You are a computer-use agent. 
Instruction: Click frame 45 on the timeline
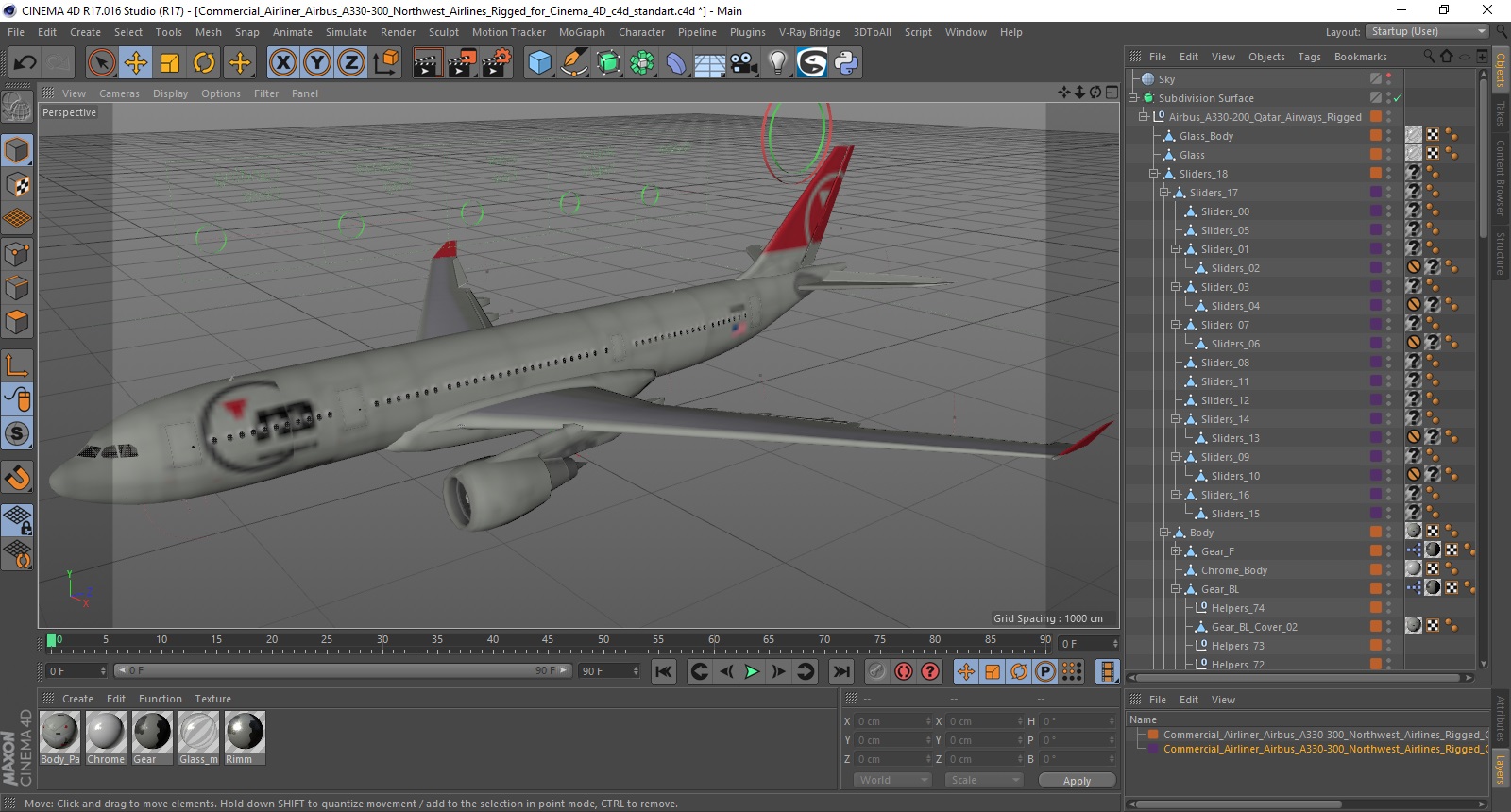547,641
